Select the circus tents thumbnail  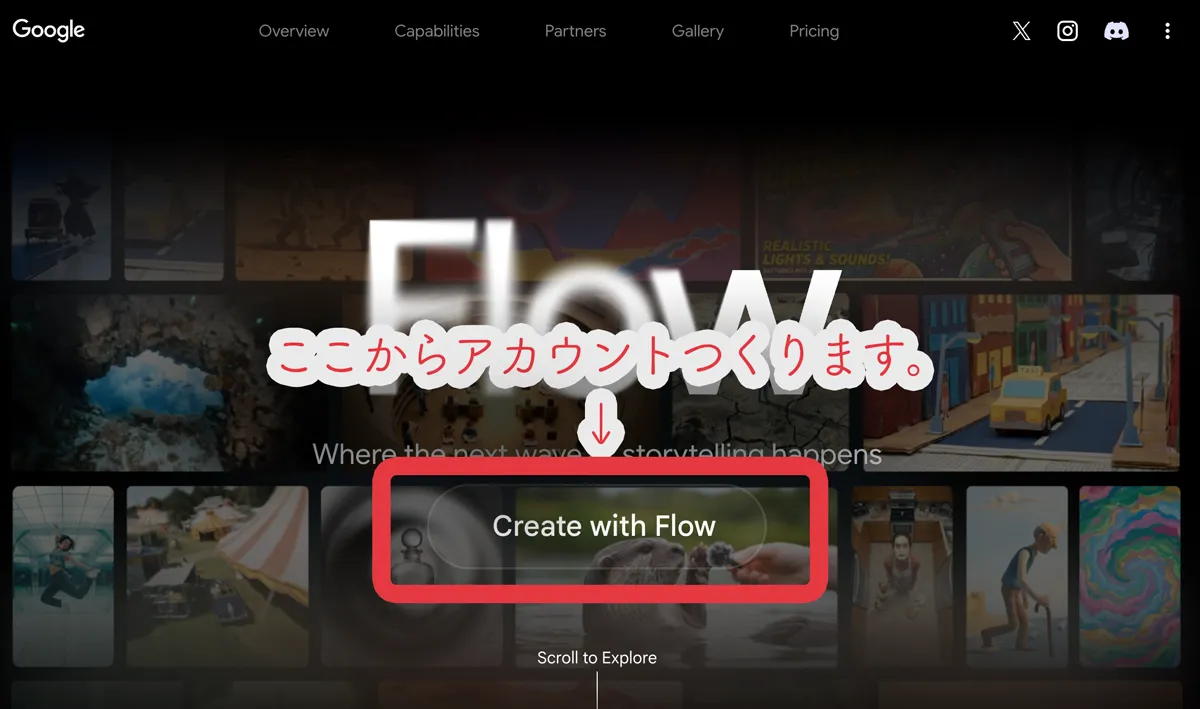tap(218, 576)
